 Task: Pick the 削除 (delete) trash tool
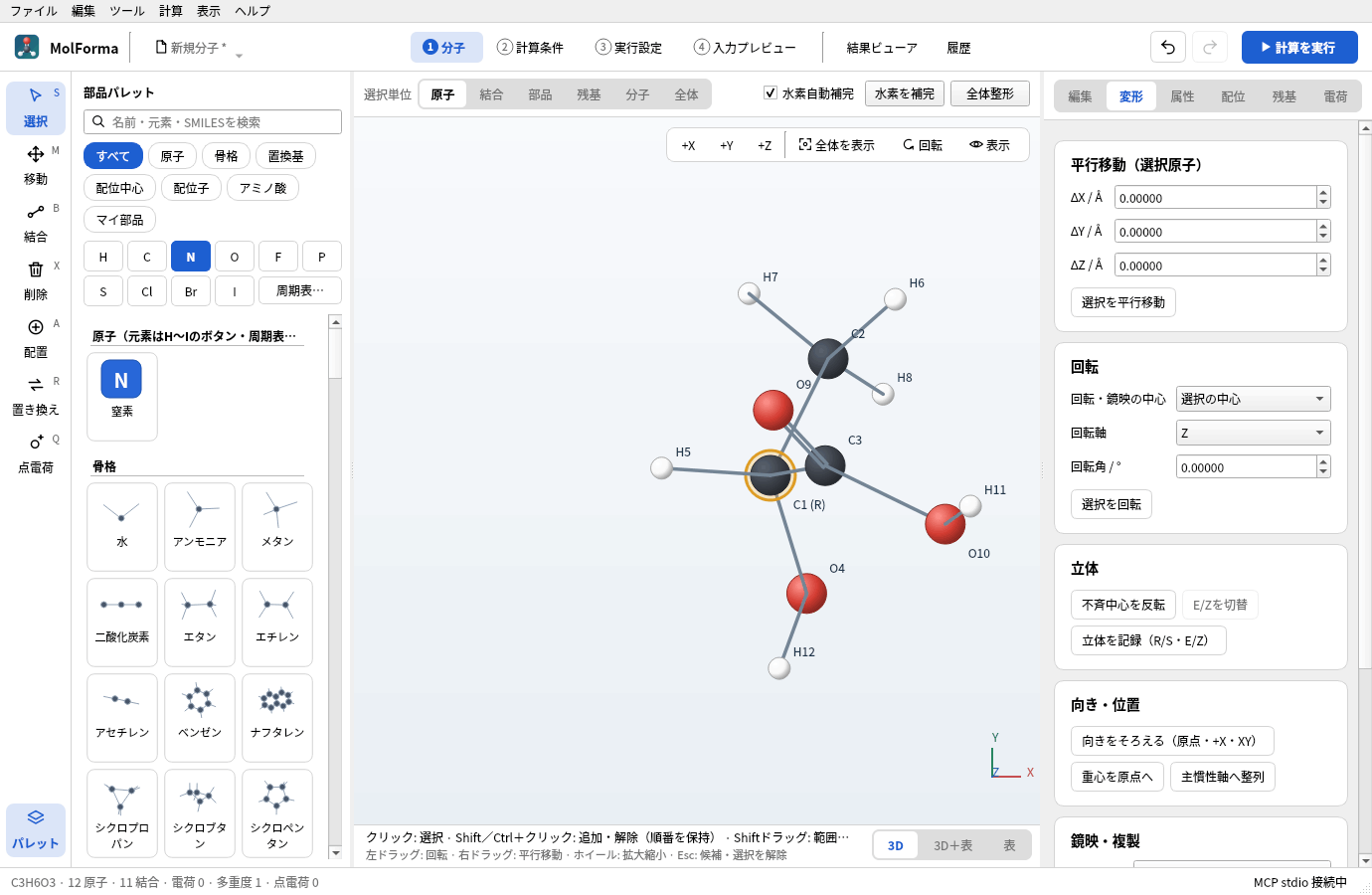click(36, 280)
